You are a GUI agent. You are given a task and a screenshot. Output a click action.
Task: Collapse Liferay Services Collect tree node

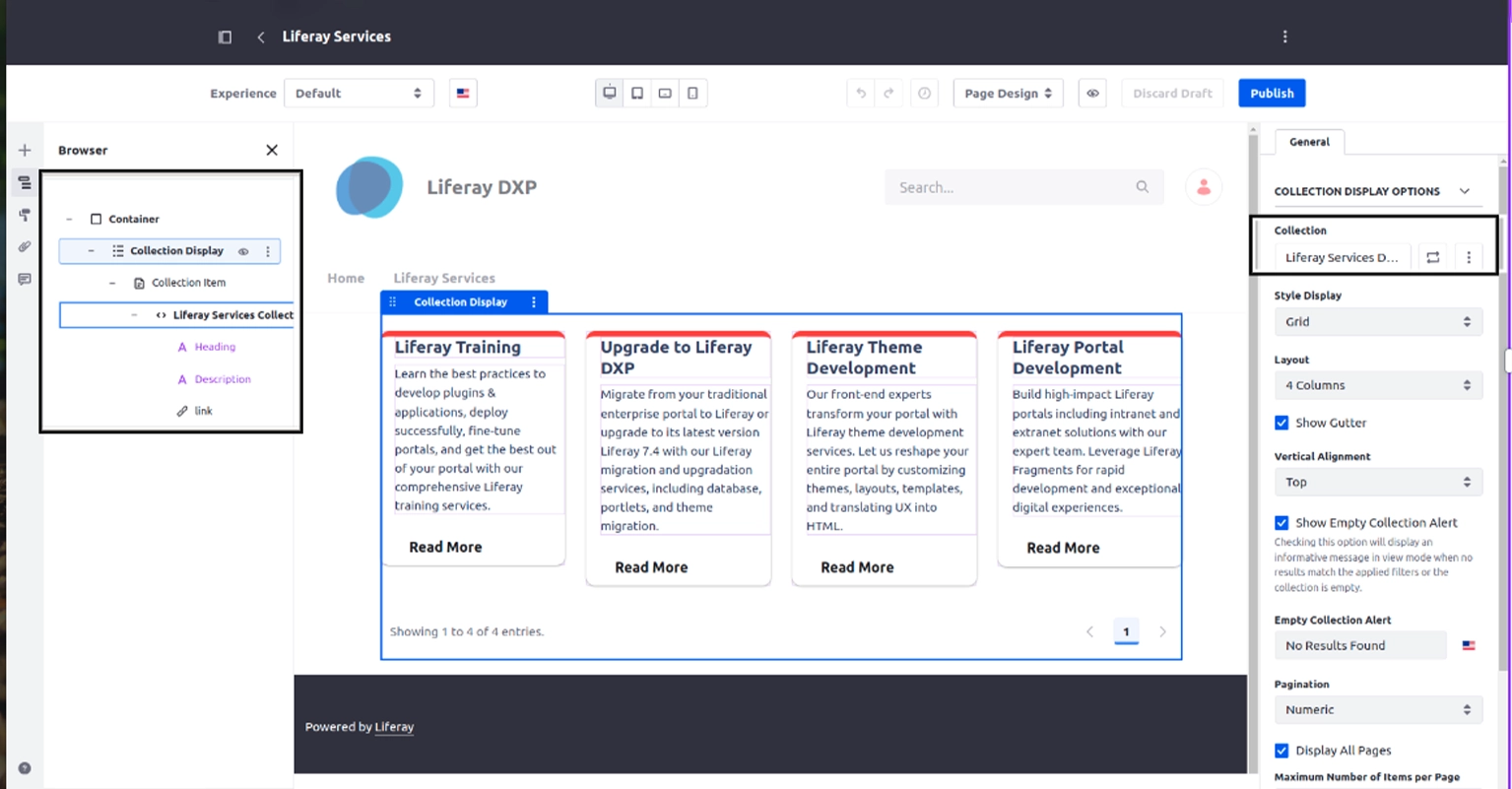(134, 315)
